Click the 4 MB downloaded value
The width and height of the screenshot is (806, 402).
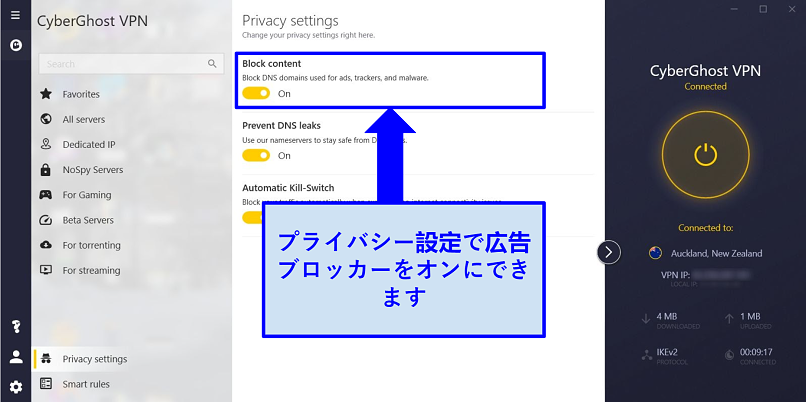point(665,316)
